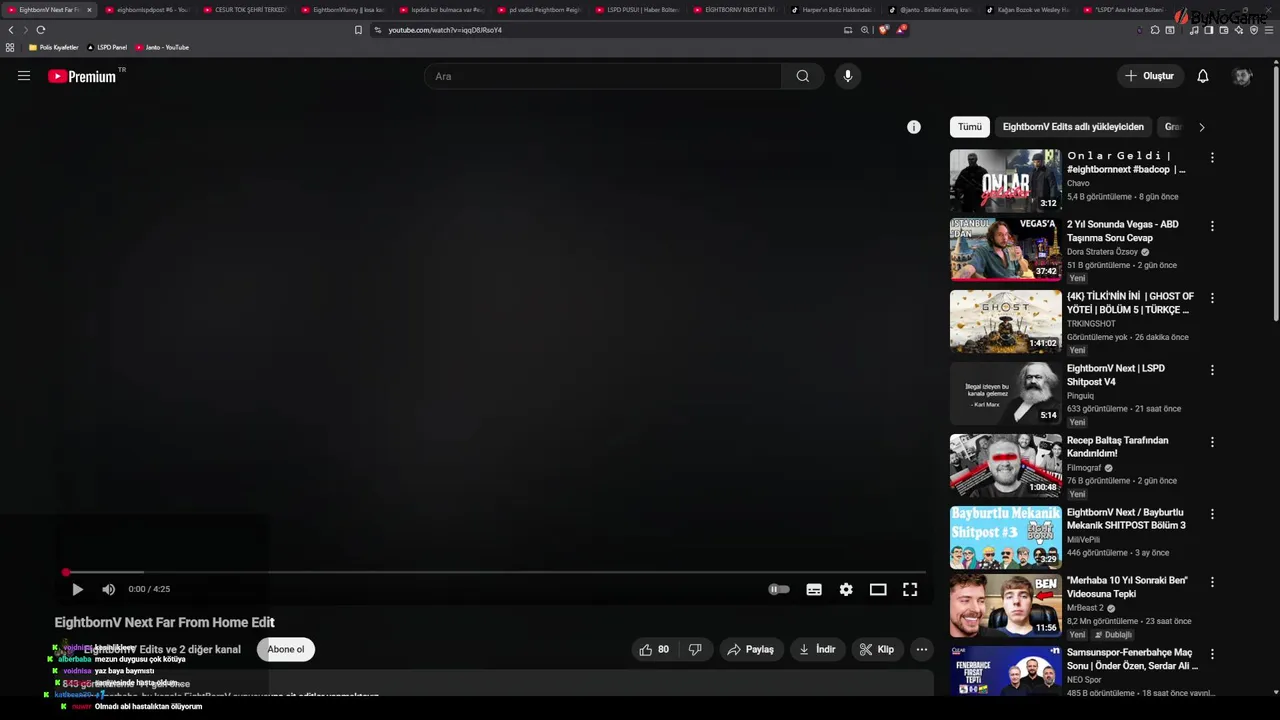Screen dimensions: 1280x720
Task: Click the video title text
Action: point(164,622)
